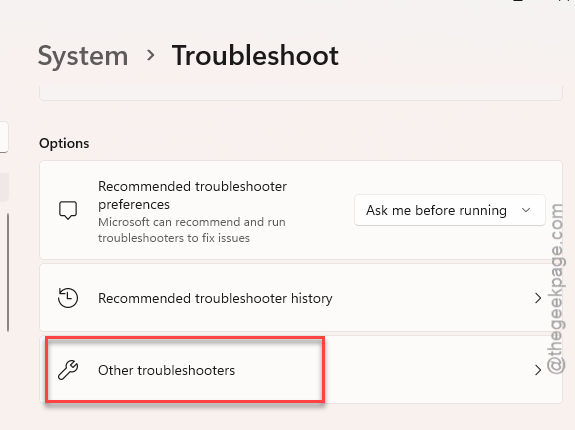Click the partially hidden card above Options

(x=301, y=93)
